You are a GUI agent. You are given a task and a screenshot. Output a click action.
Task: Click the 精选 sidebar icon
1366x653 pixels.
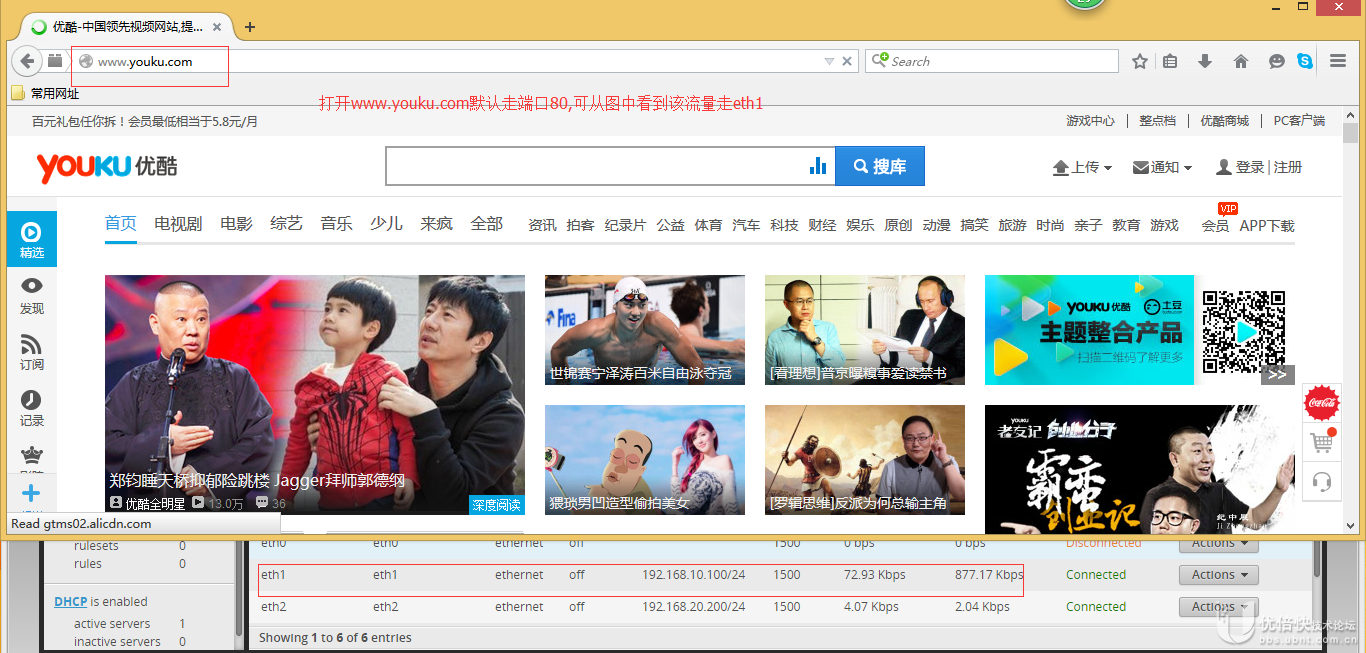point(32,239)
